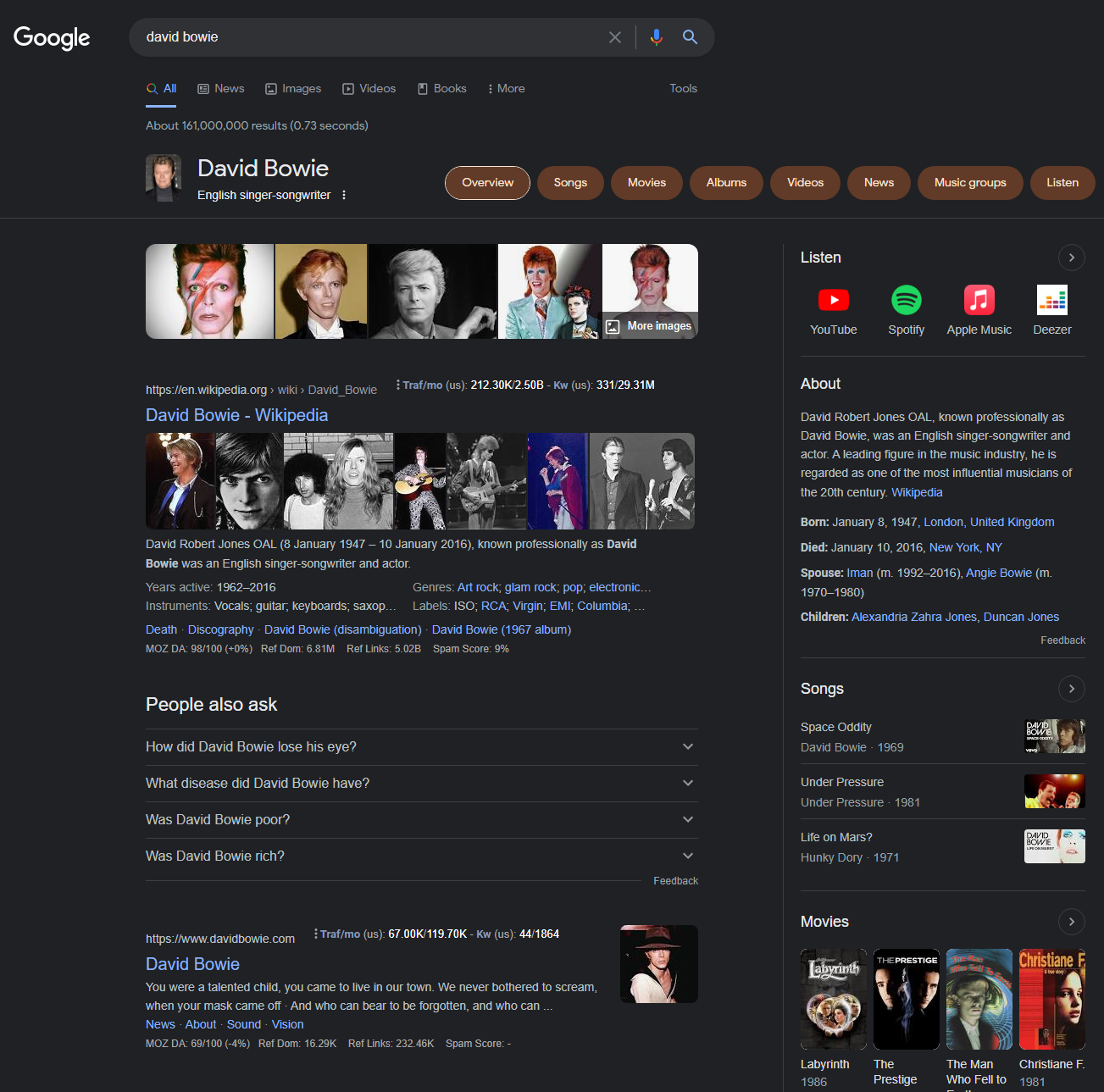The height and width of the screenshot is (1092, 1104).
Task: Open the Angie Bowie spouse link
Action: [999, 573]
